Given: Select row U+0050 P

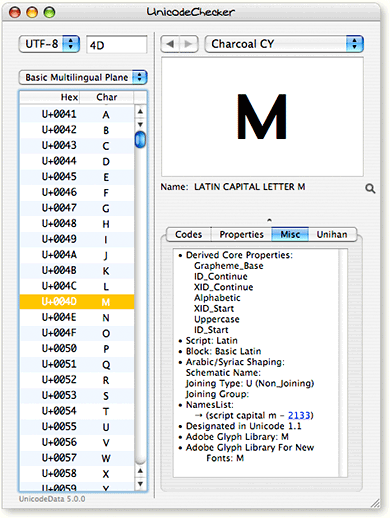Looking at the screenshot, I should 77,349.
